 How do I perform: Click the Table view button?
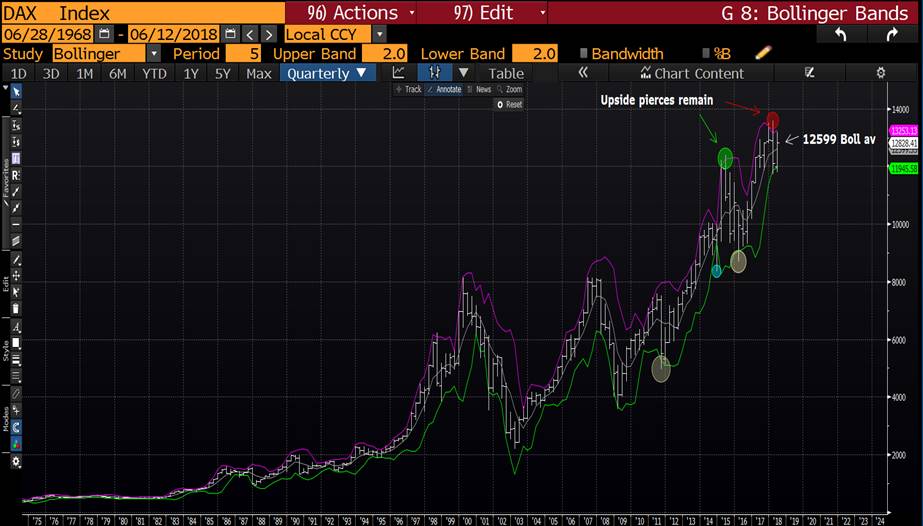506,74
